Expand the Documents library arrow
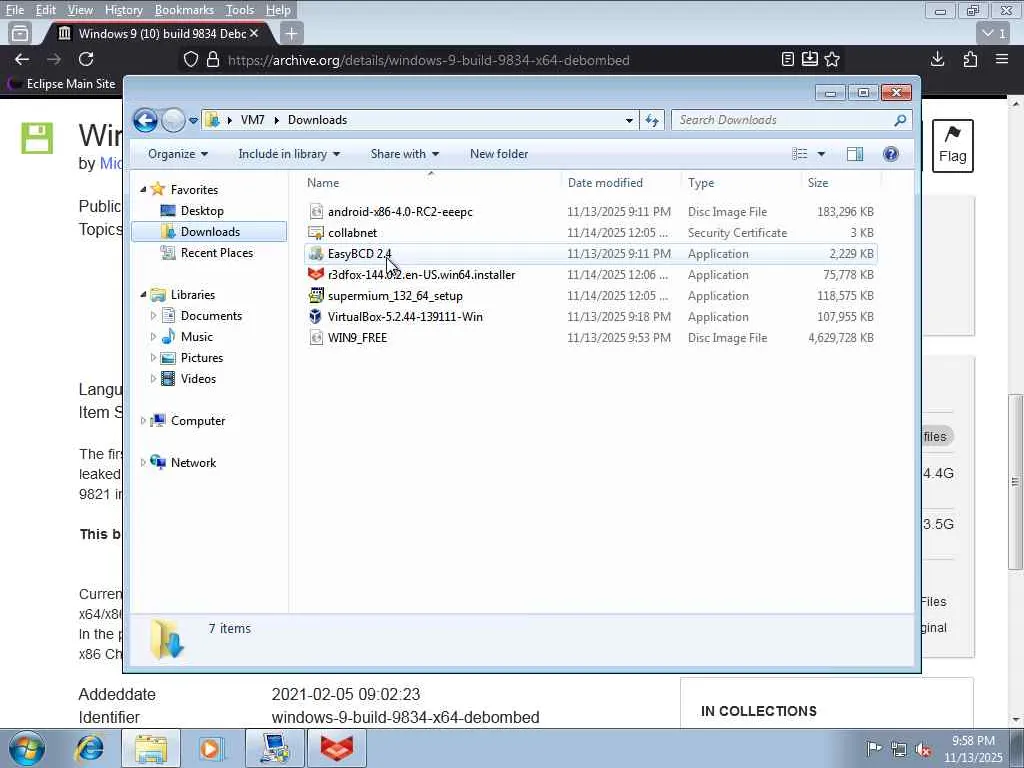 coord(153,315)
